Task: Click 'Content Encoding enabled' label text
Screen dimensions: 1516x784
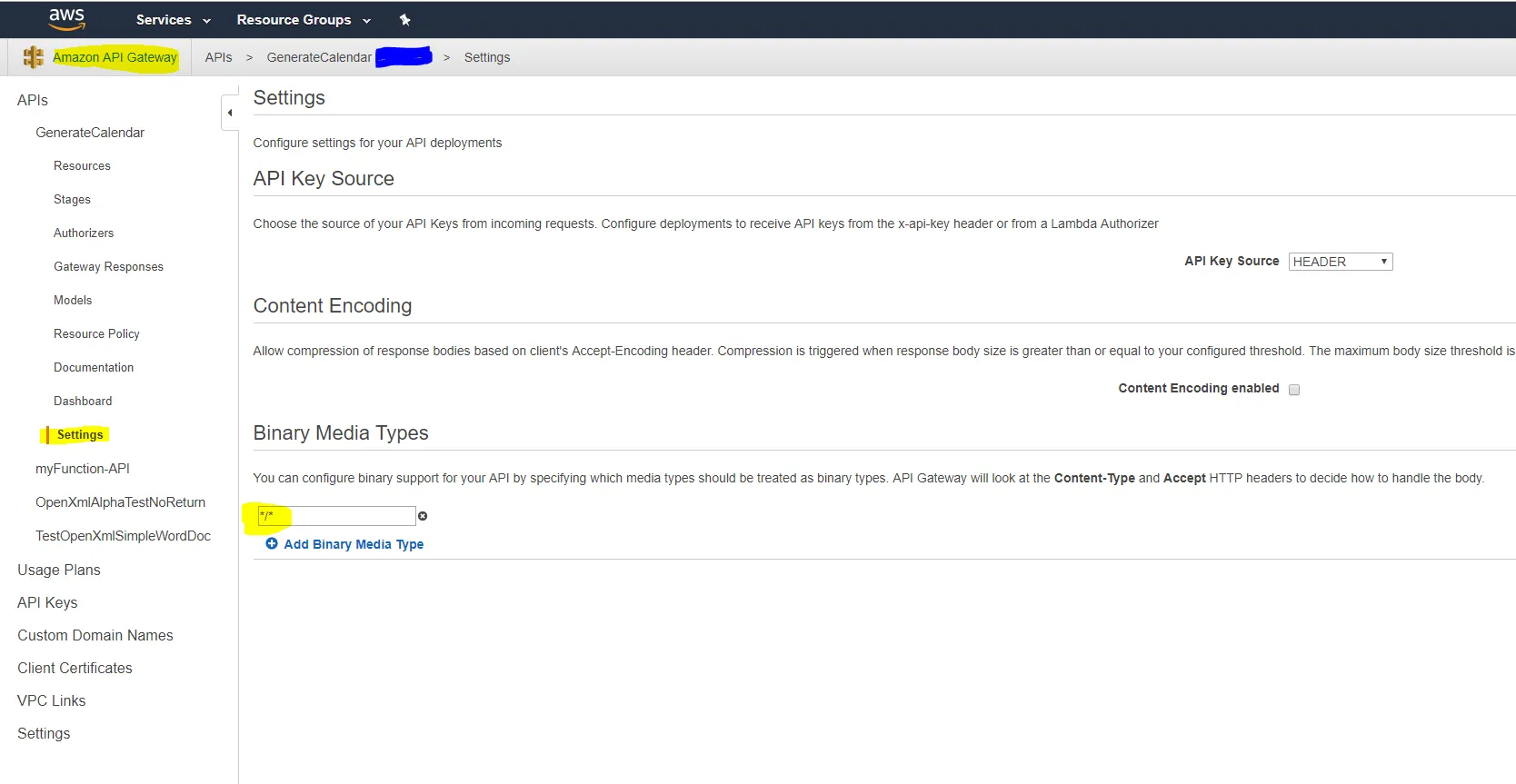Action: pos(1199,389)
